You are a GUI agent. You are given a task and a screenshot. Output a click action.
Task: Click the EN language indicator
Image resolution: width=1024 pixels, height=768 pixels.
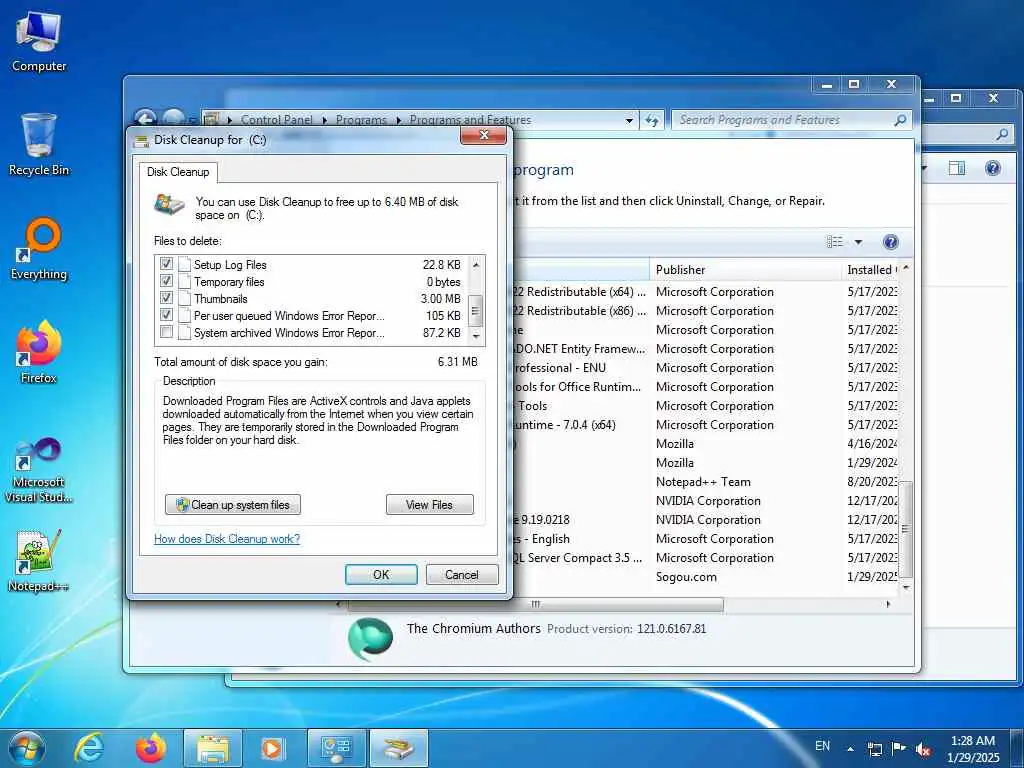822,745
